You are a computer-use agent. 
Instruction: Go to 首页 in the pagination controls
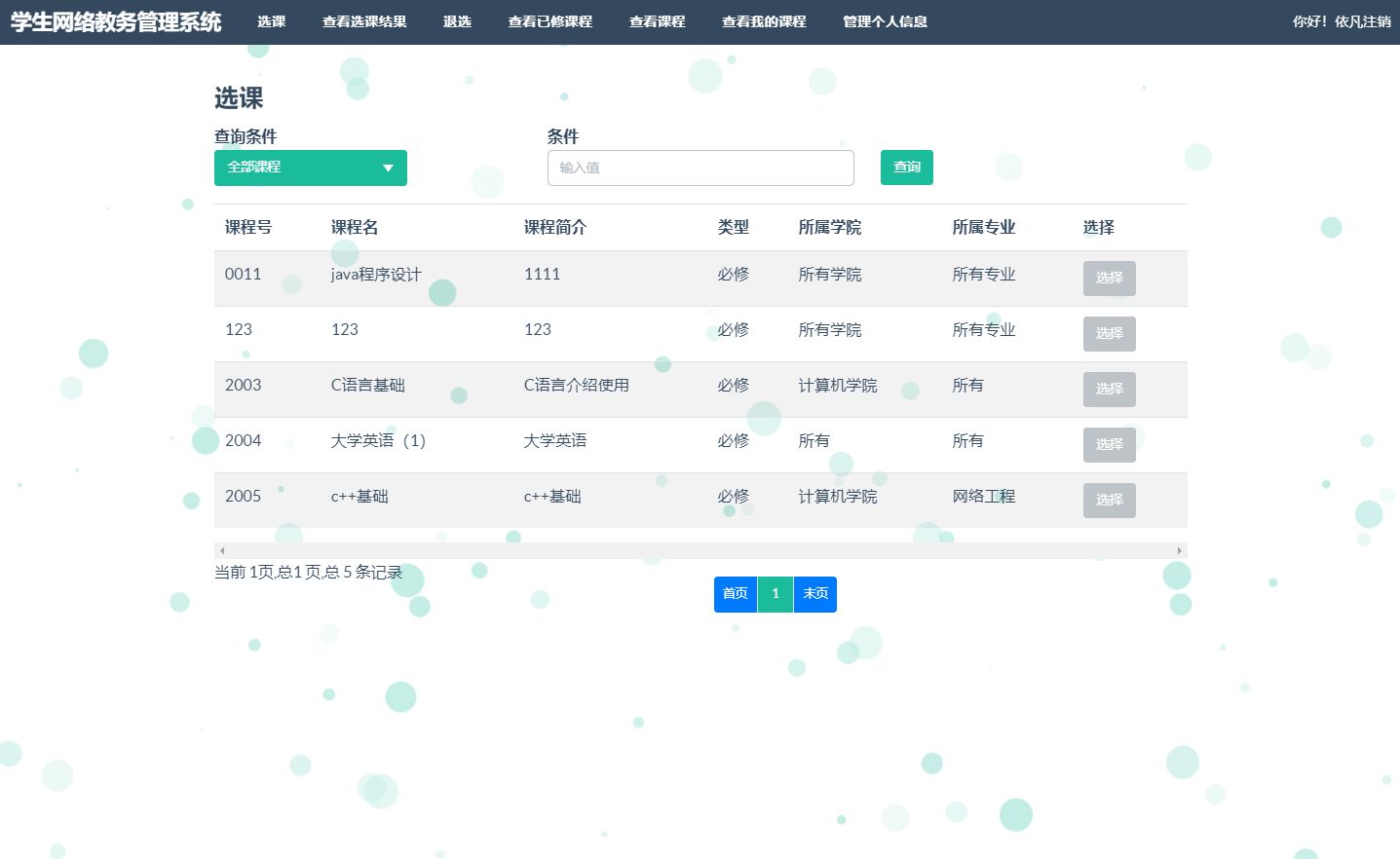(x=735, y=593)
